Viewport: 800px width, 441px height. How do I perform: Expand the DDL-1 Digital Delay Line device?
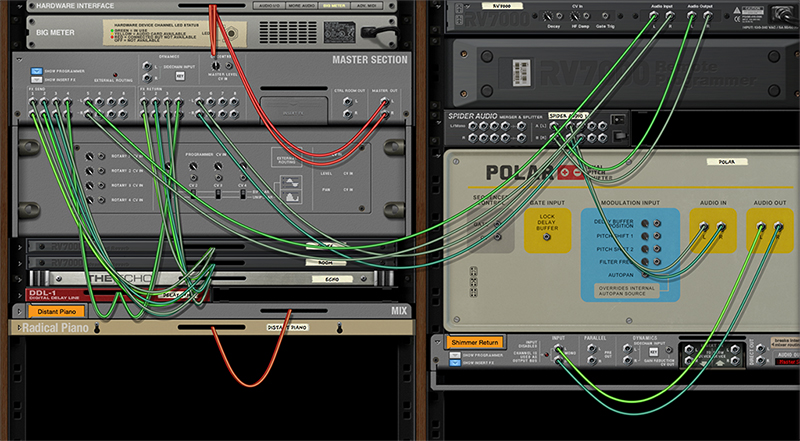[19, 295]
